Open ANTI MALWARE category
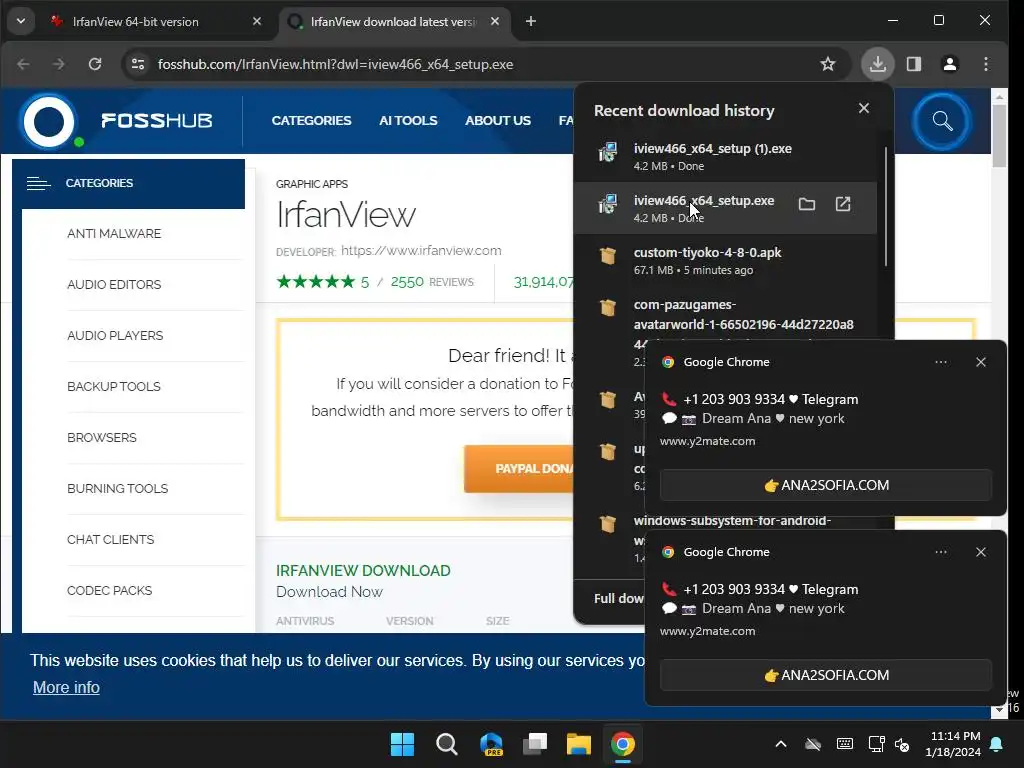The image size is (1024, 768). [114, 234]
